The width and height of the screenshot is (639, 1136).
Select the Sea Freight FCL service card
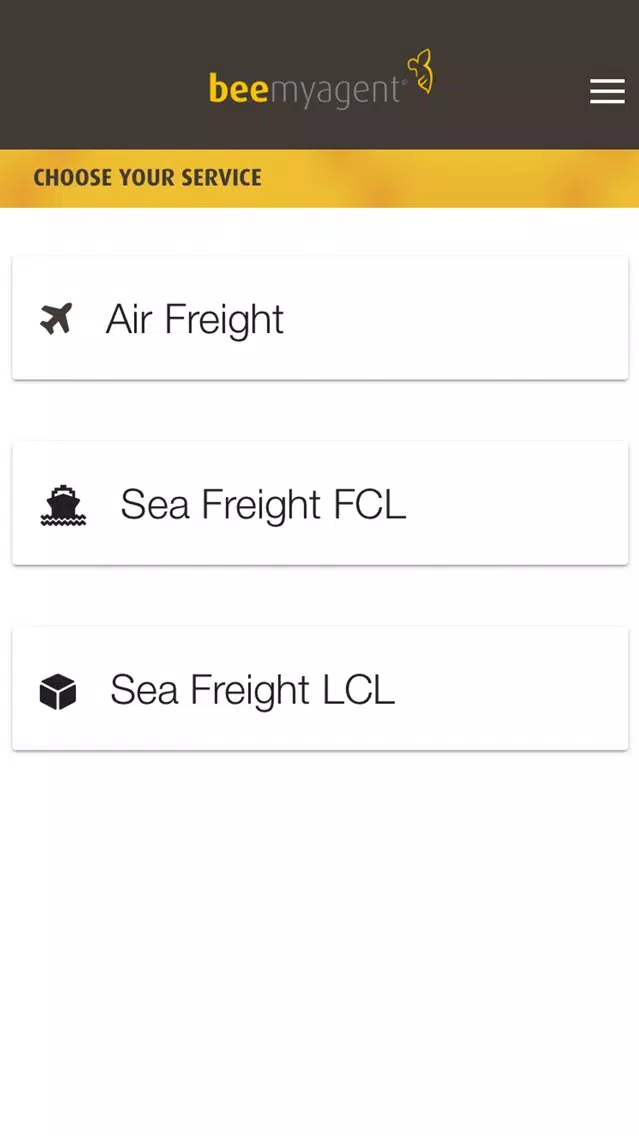pyautogui.click(x=320, y=503)
